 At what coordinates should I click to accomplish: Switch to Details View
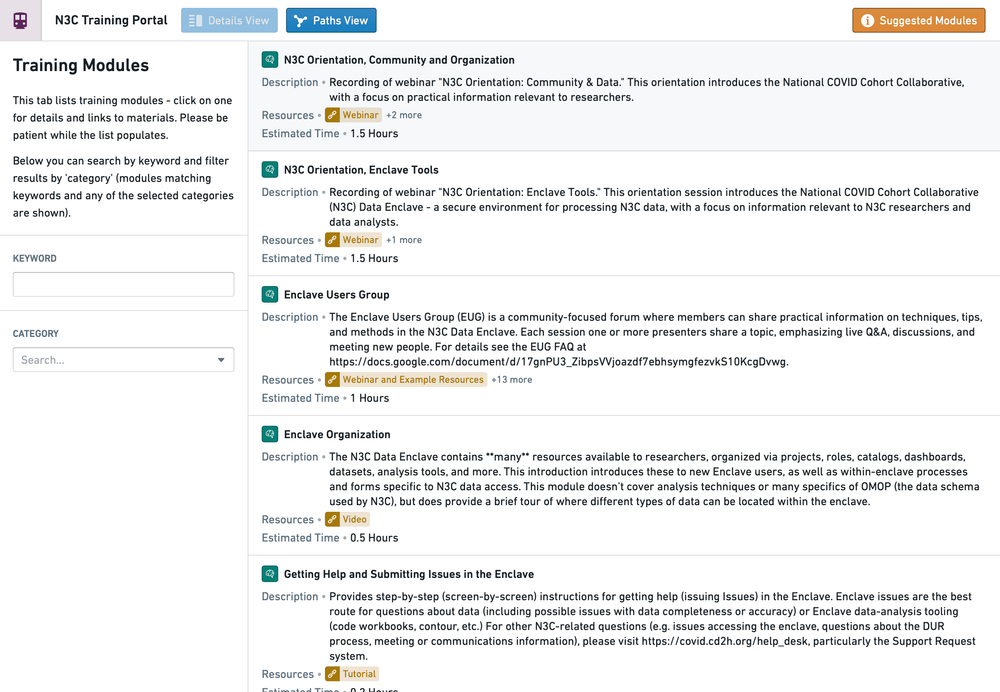(x=229, y=21)
